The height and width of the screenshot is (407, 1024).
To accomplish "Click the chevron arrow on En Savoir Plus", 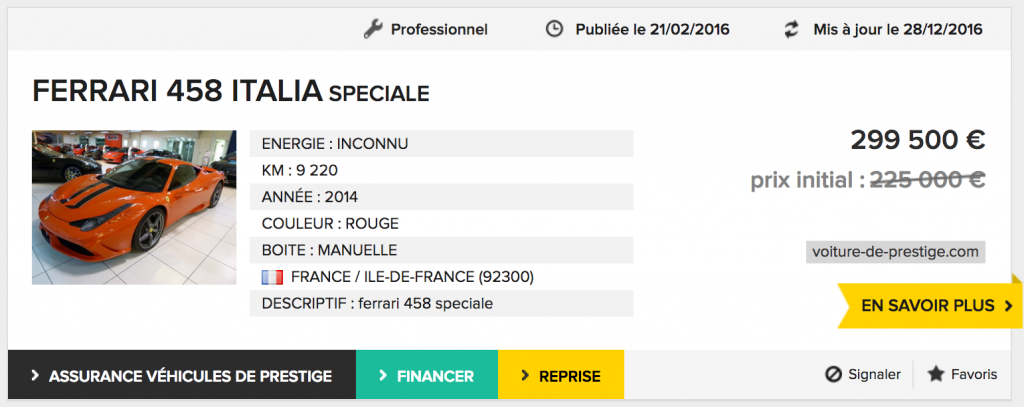I will click(1008, 306).
